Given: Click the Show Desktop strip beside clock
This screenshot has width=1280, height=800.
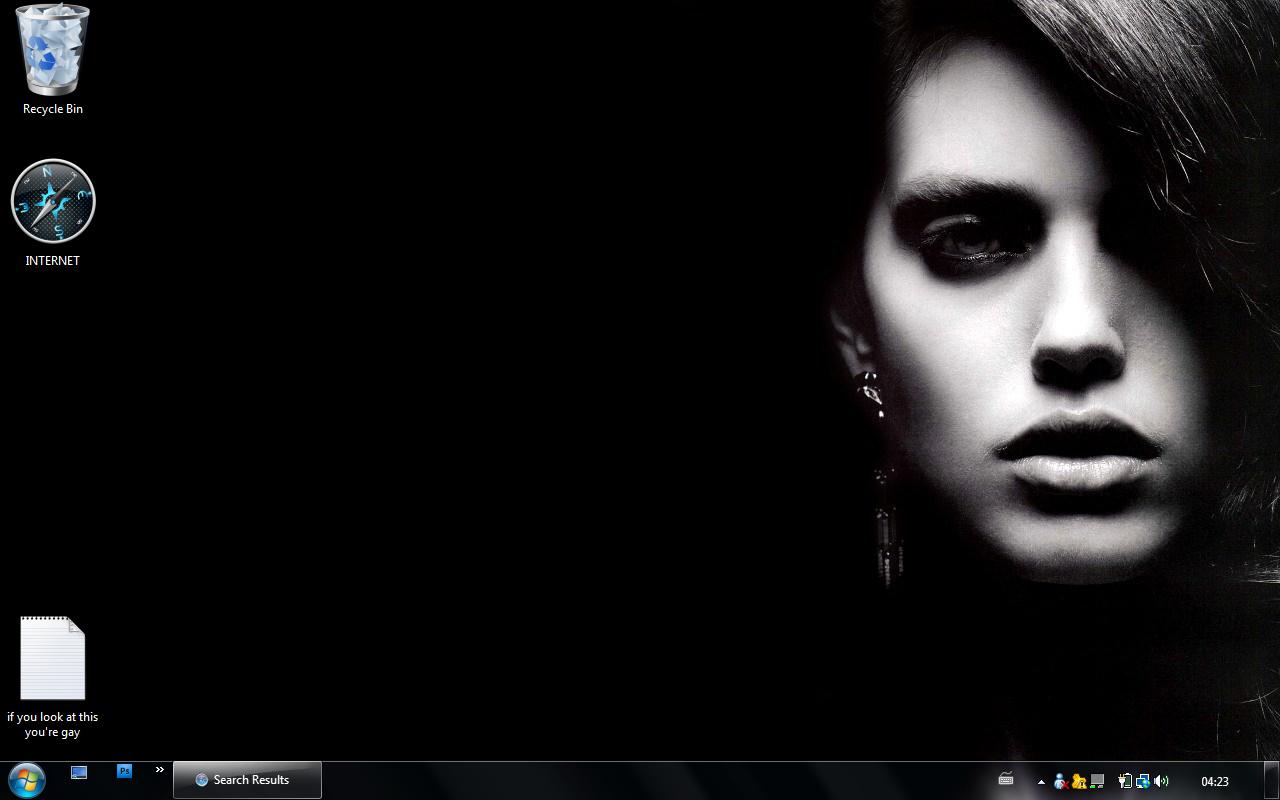Looking at the screenshot, I should (x=1271, y=780).
